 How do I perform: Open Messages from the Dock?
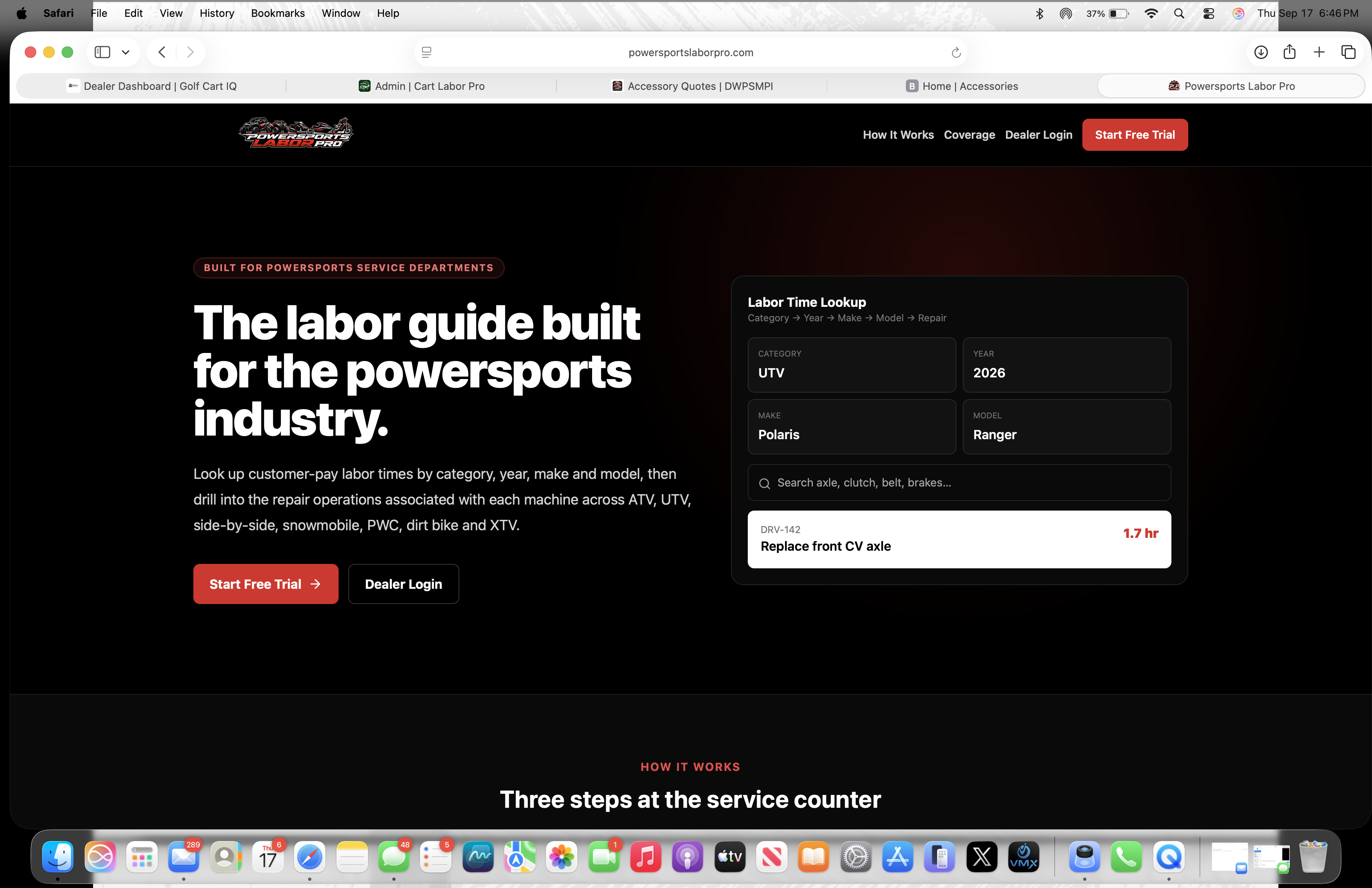(394, 857)
